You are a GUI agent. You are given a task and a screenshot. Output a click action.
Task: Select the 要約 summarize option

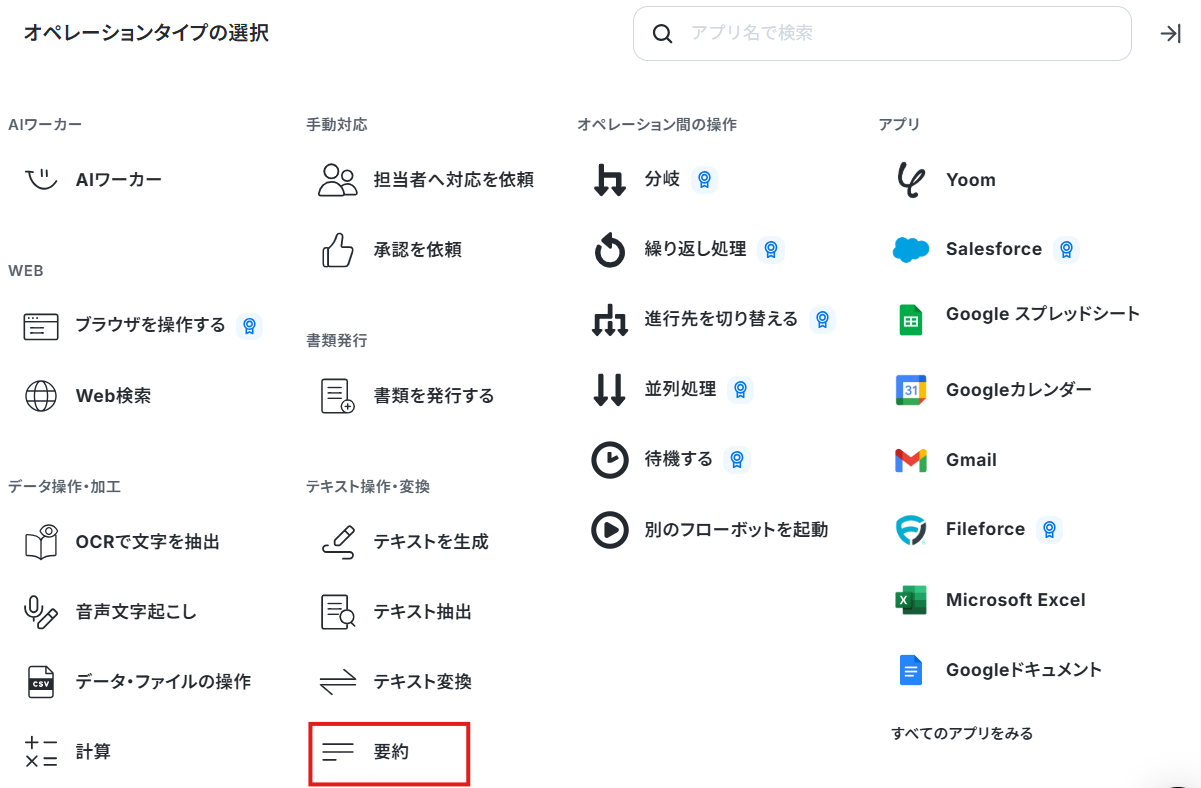[389, 752]
